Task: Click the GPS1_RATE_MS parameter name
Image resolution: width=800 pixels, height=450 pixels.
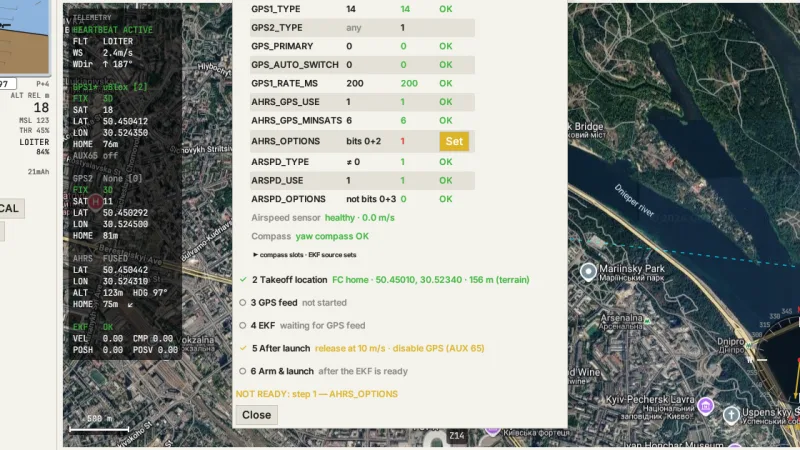Action: 284,83
